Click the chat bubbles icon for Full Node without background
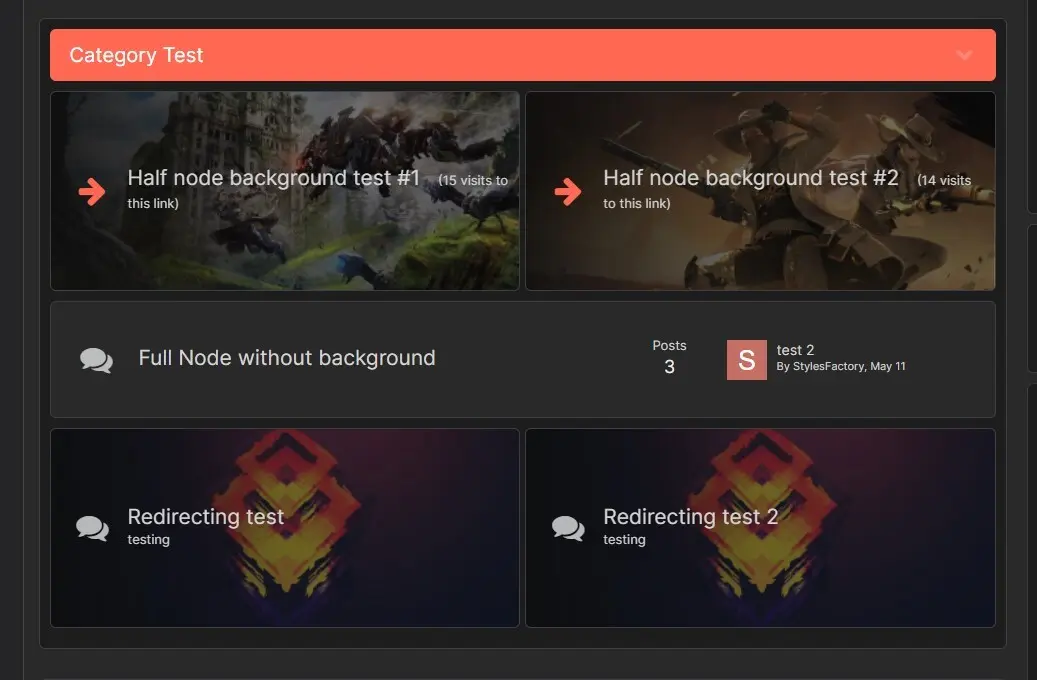Viewport: 1037px width, 680px height. coord(97,360)
